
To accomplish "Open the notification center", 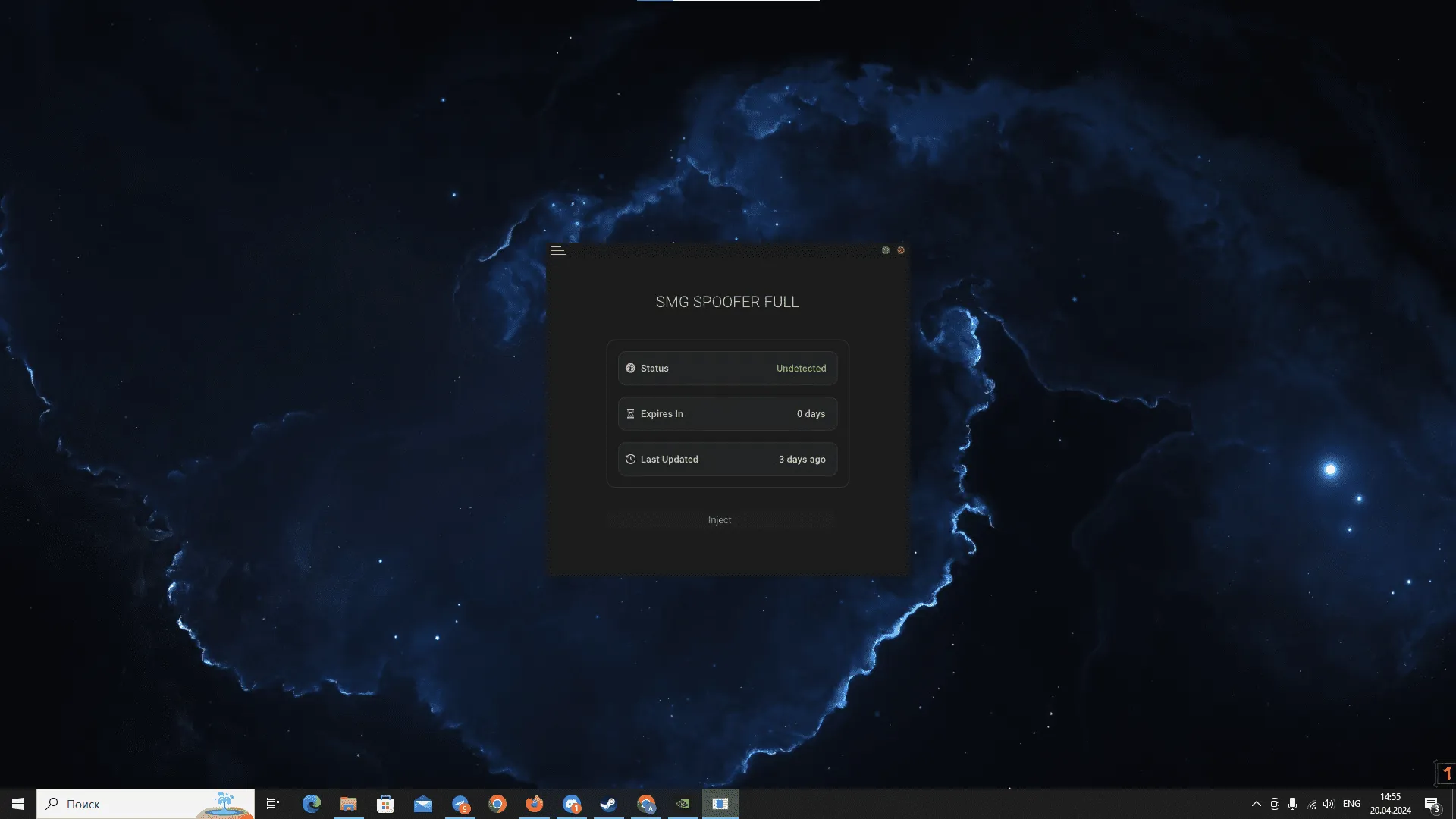I will click(1432, 804).
